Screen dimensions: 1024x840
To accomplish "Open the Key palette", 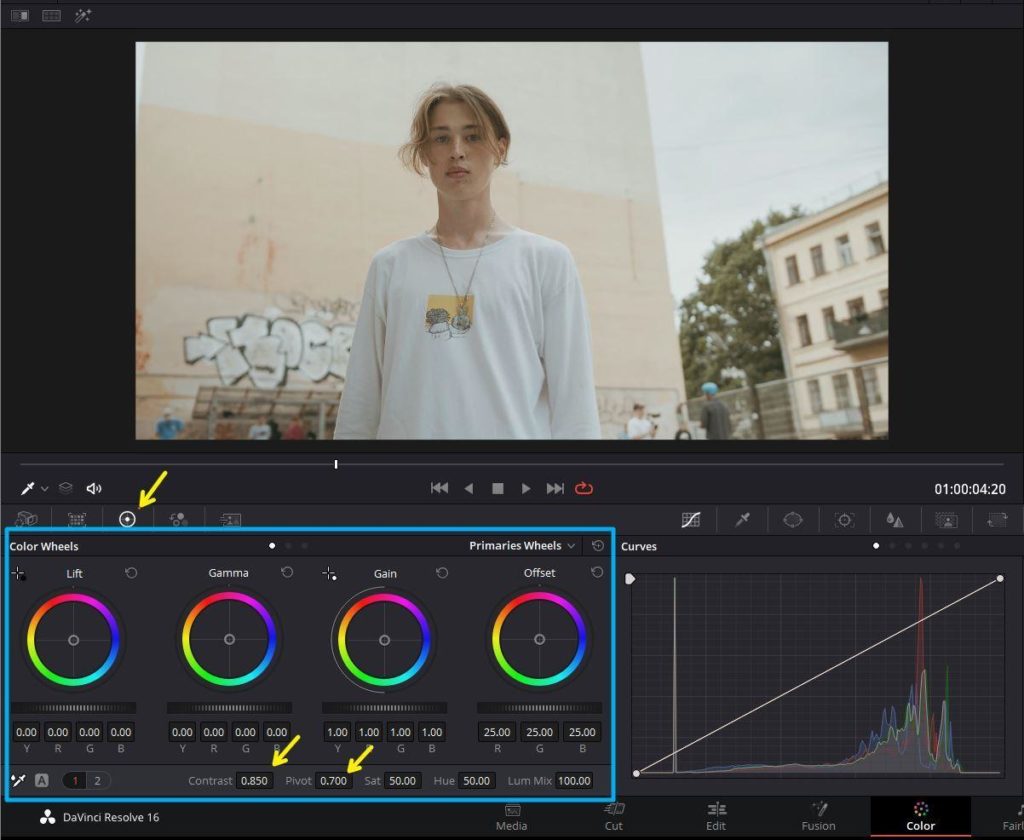I will [946, 520].
